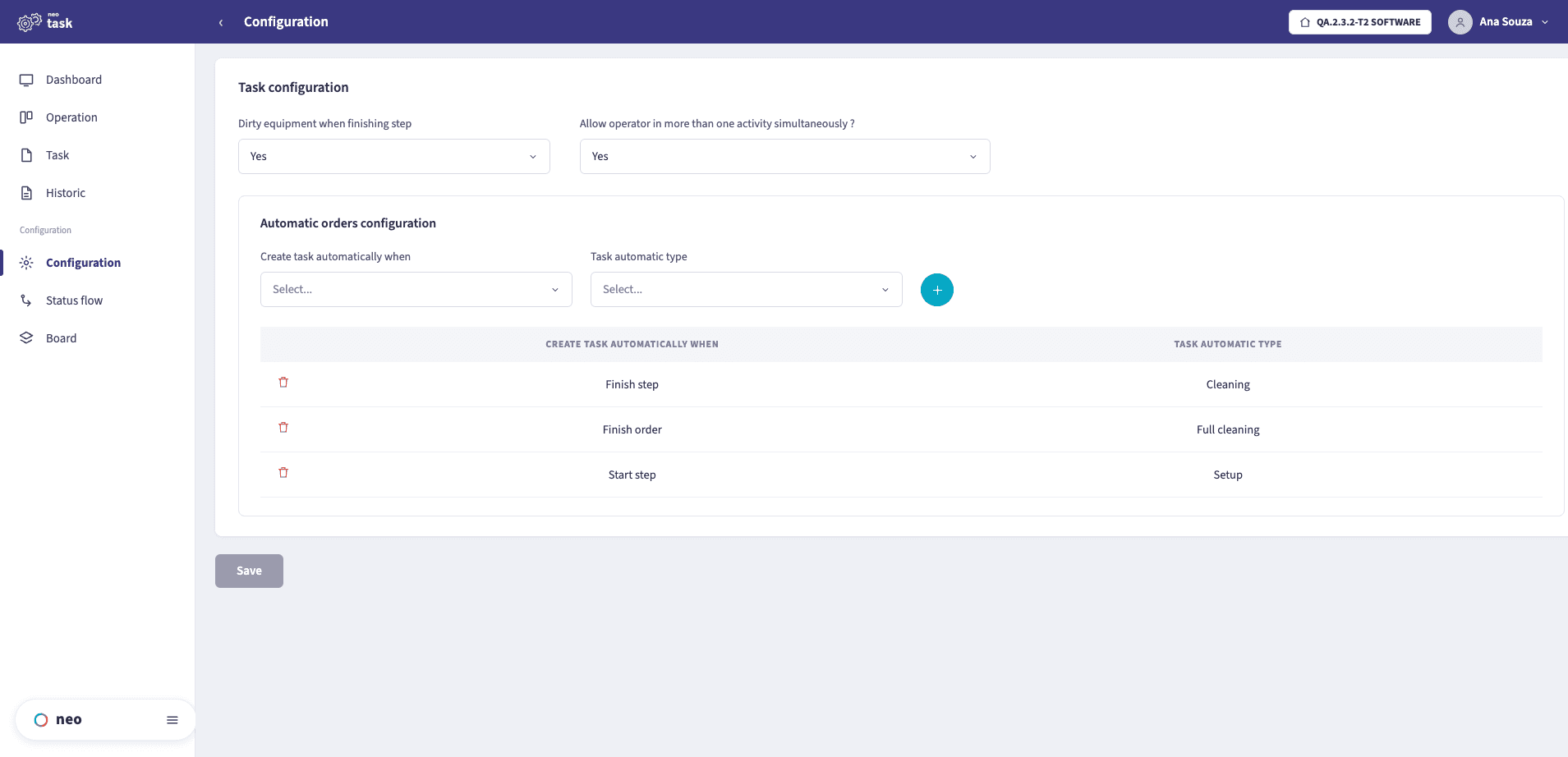Click the Start step cell
Image resolution: width=1568 pixels, height=757 pixels.
point(632,475)
